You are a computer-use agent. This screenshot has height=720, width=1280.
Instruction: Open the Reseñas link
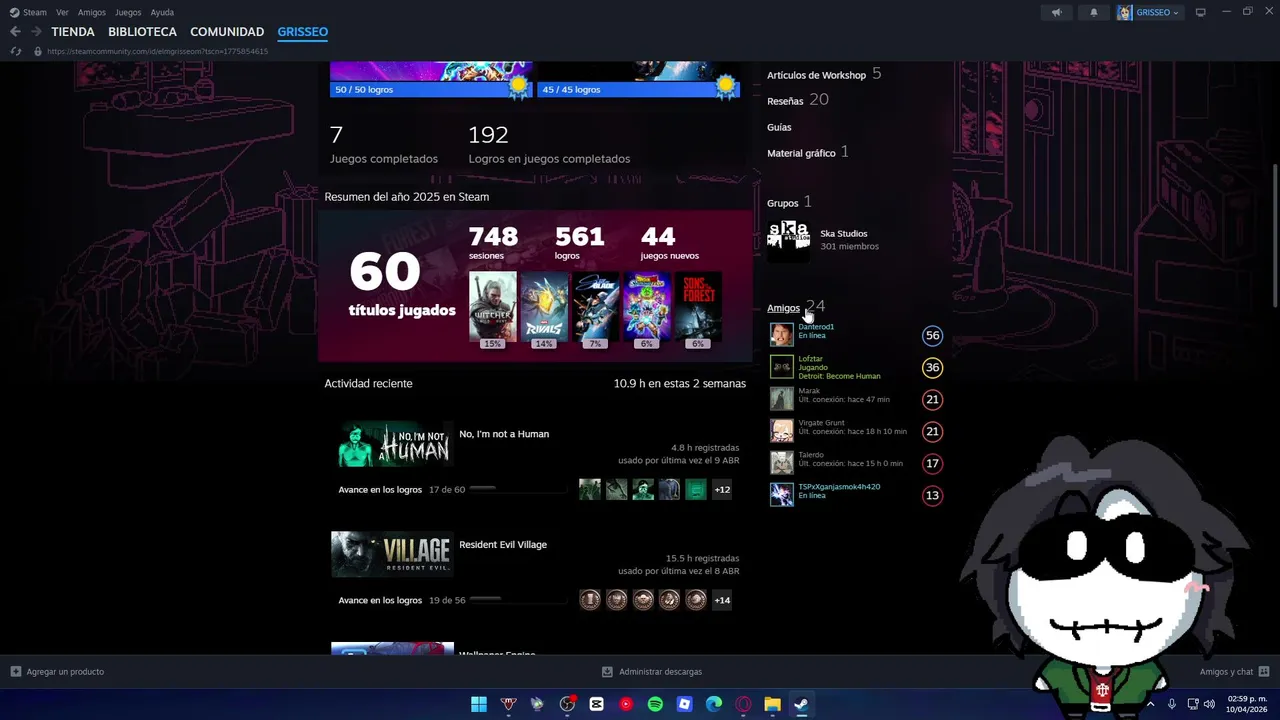pyautogui.click(x=785, y=101)
